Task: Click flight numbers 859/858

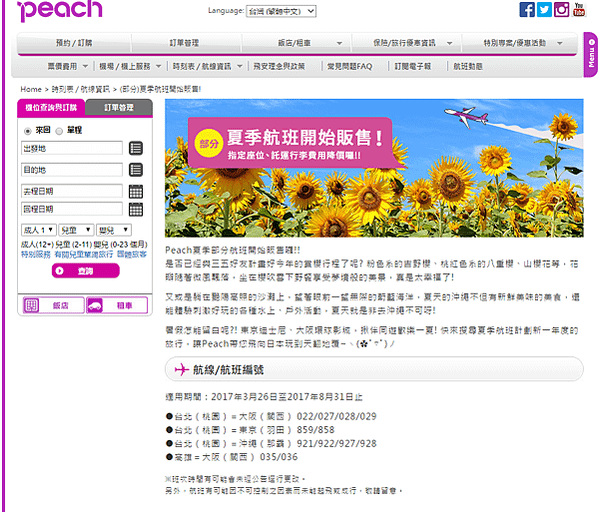Action: pyautogui.click(x=316, y=430)
